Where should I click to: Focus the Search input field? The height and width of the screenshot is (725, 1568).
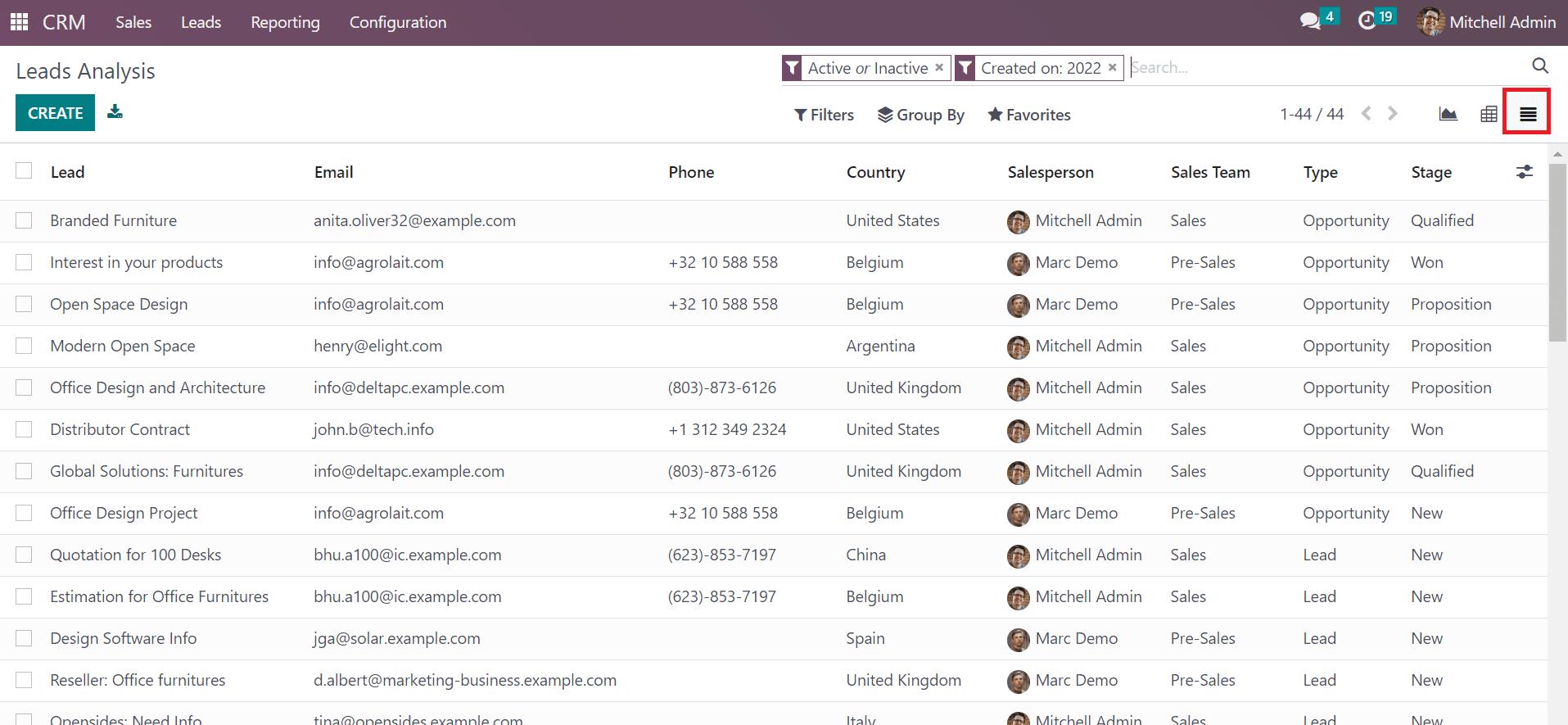coord(1326,67)
